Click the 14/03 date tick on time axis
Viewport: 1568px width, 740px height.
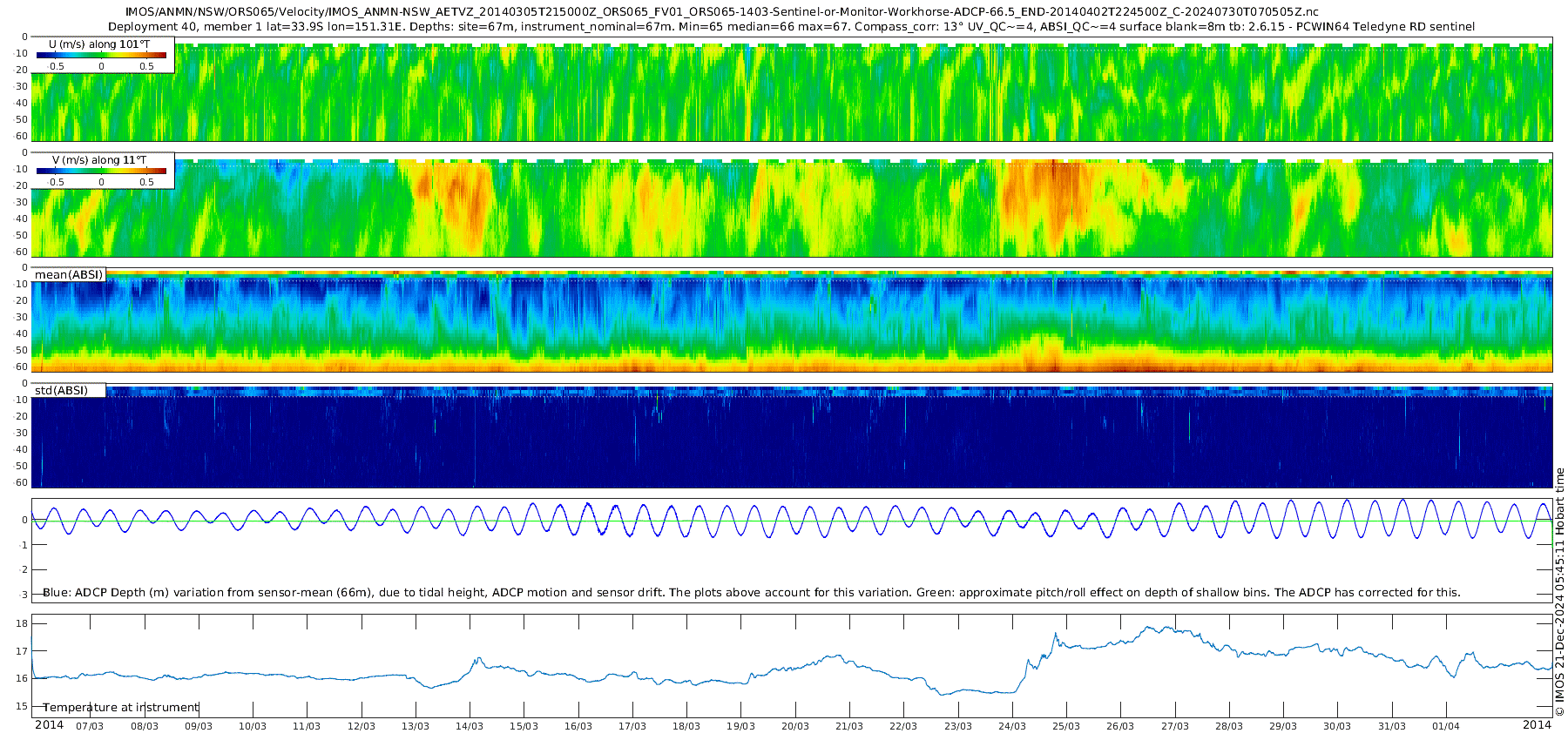click(x=470, y=726)
